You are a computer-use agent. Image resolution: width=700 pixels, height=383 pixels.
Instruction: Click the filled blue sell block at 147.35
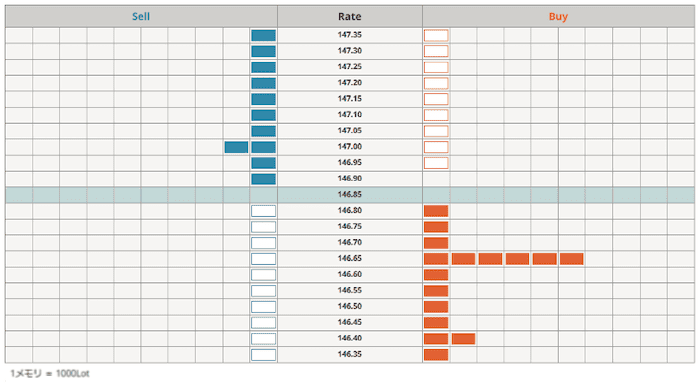point(263,35)
